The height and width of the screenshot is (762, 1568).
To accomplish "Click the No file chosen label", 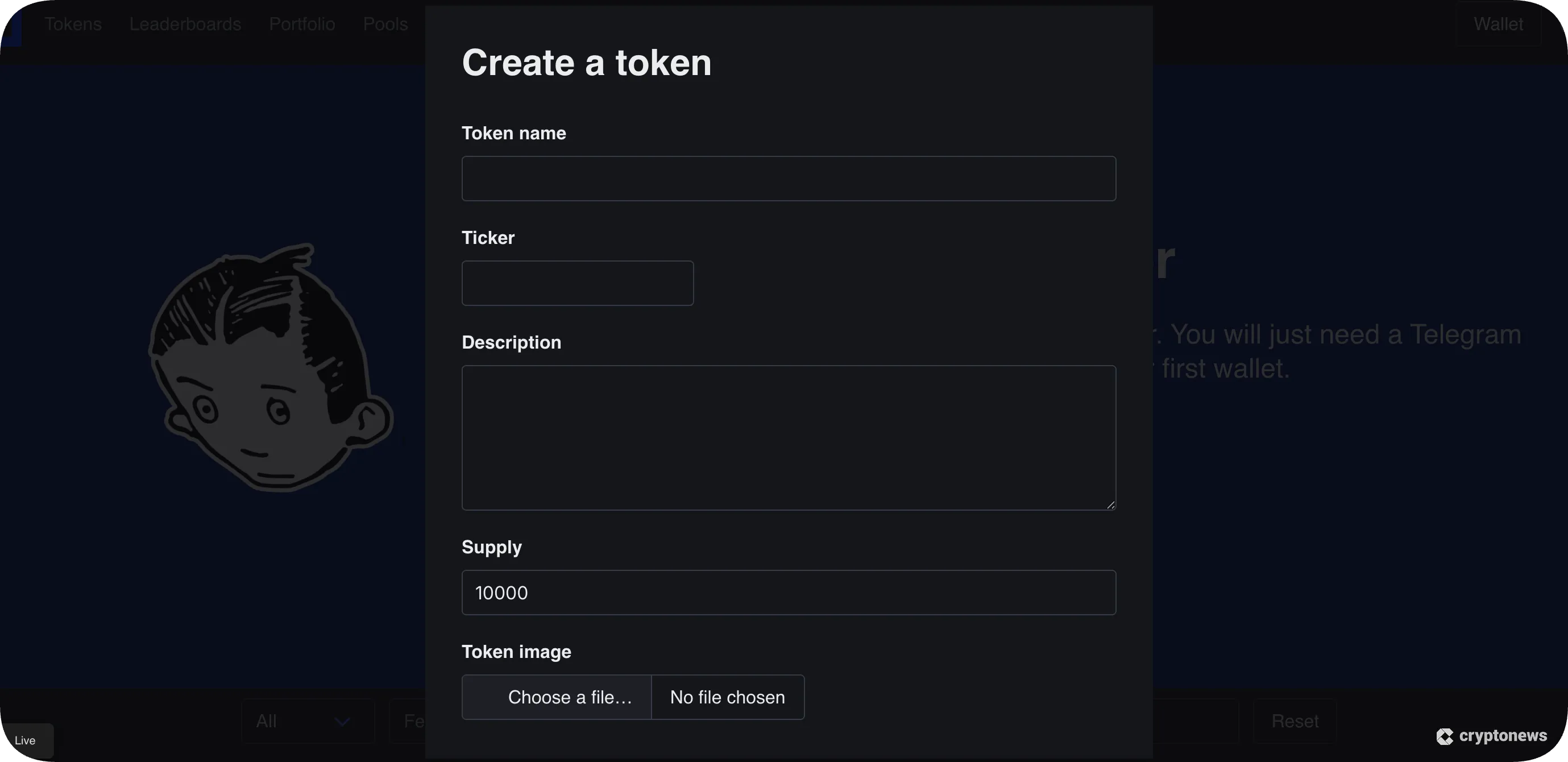I will (728, 696).
